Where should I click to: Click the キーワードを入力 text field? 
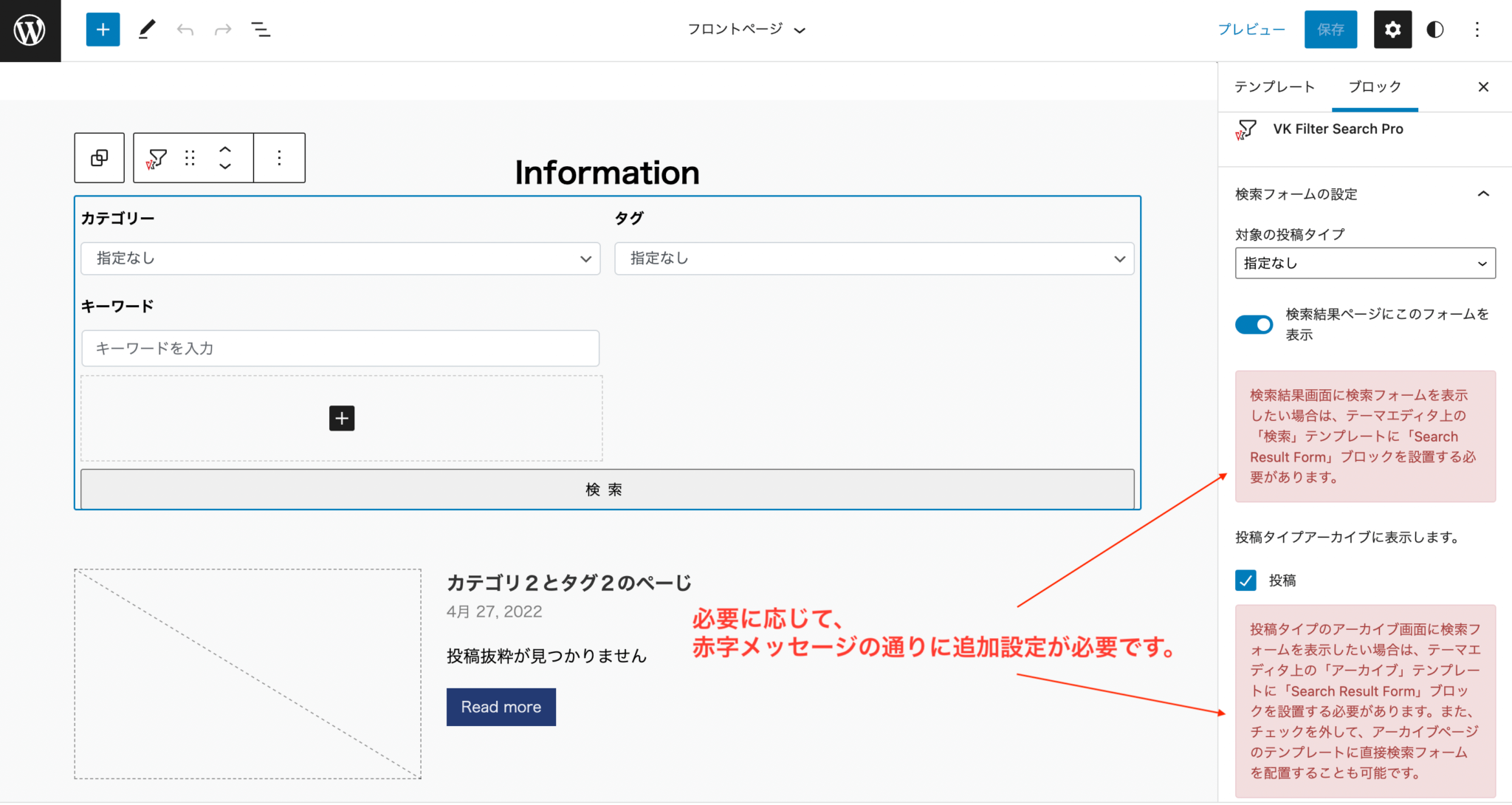coord(340,349)
